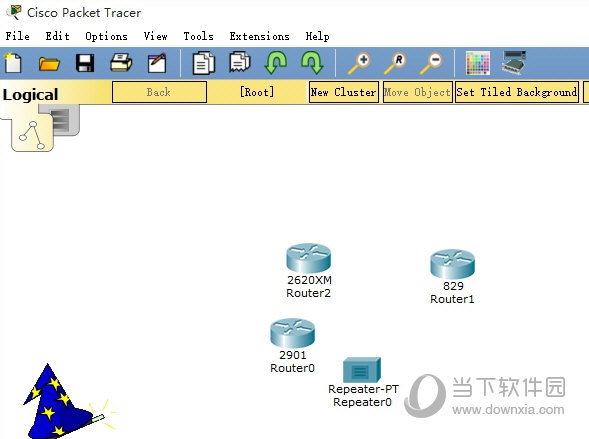The image size is (589, 439).
Task: Open the Help menu
Action: (317, 36)
